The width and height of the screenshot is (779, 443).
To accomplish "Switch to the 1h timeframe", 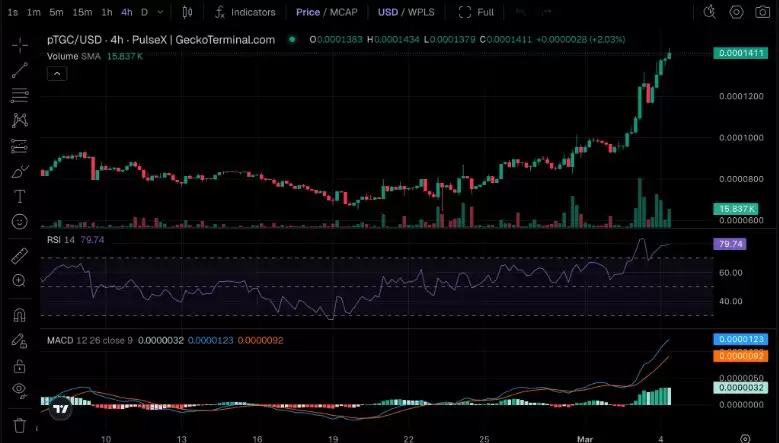I will click(x=107, y=12).
